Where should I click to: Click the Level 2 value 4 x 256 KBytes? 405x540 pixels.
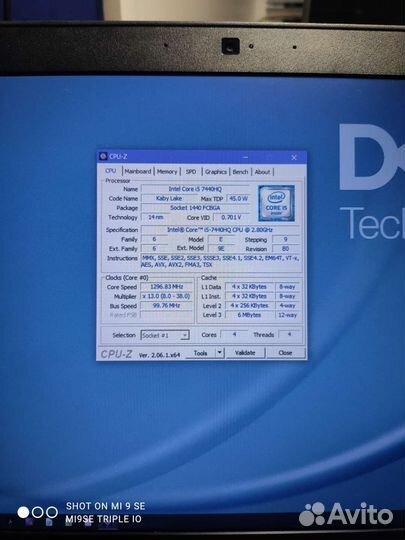click(249, 305)
